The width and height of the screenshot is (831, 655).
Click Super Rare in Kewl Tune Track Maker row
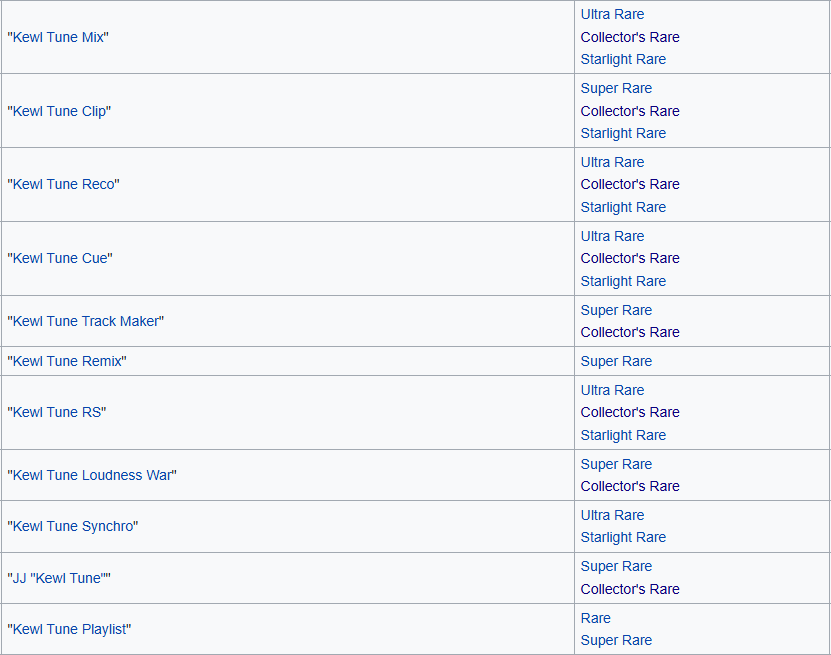(616, 310)
